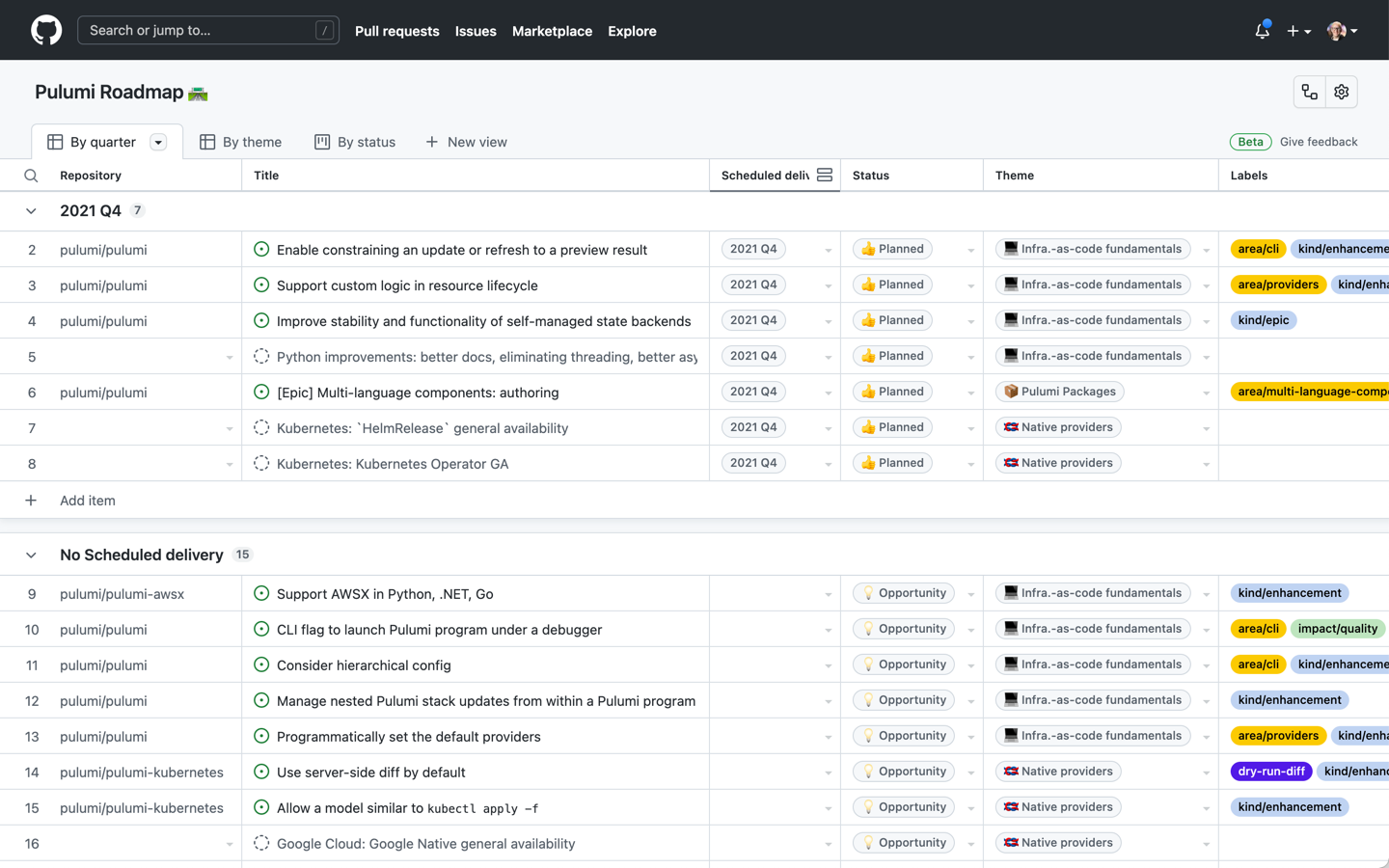Open title Support AWSX in Python, .NET, Go
The width and height of the screenshot is (1389, 868).
tap(385, 594)
